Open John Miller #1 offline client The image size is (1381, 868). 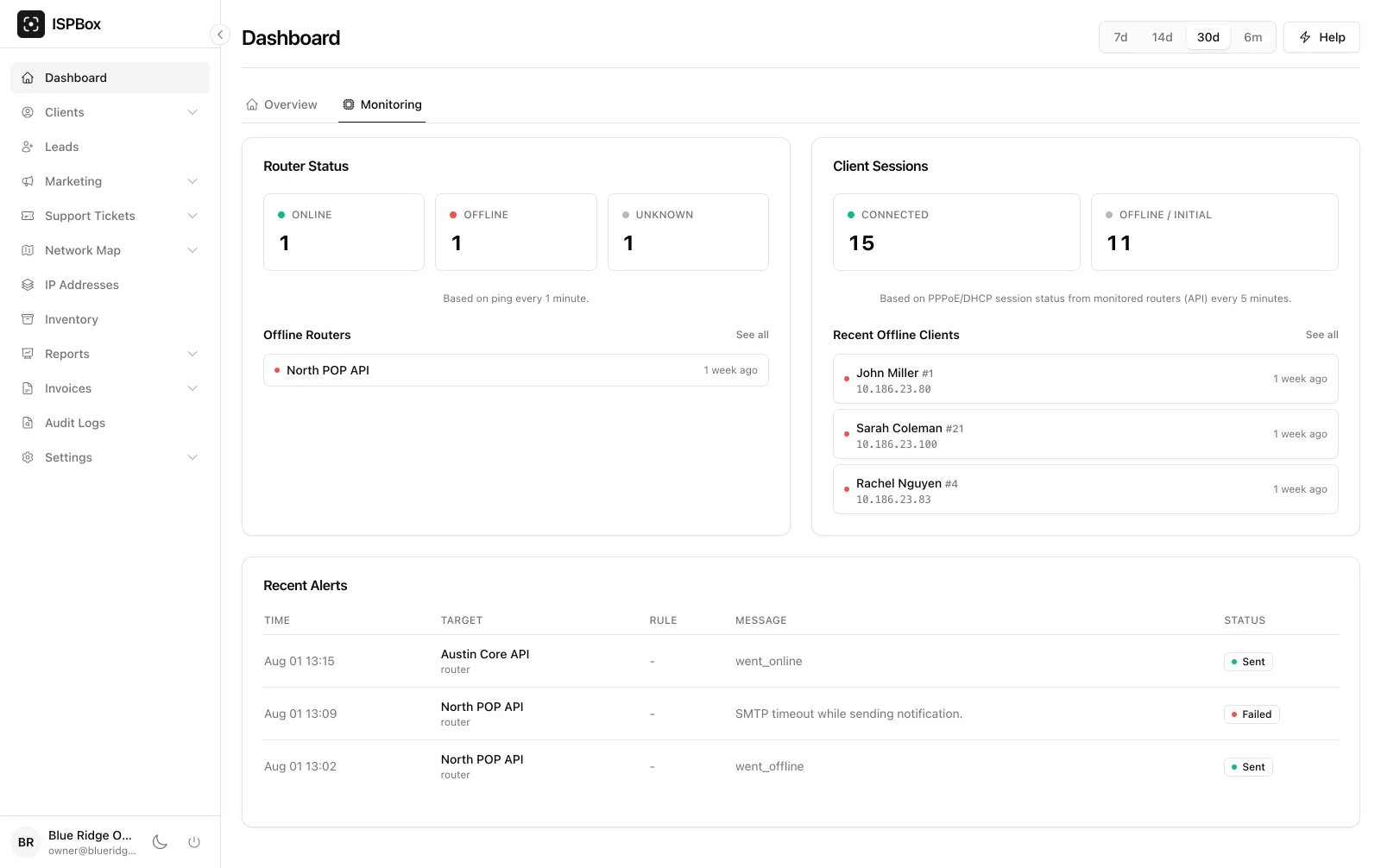click(x=1086, y=379)
